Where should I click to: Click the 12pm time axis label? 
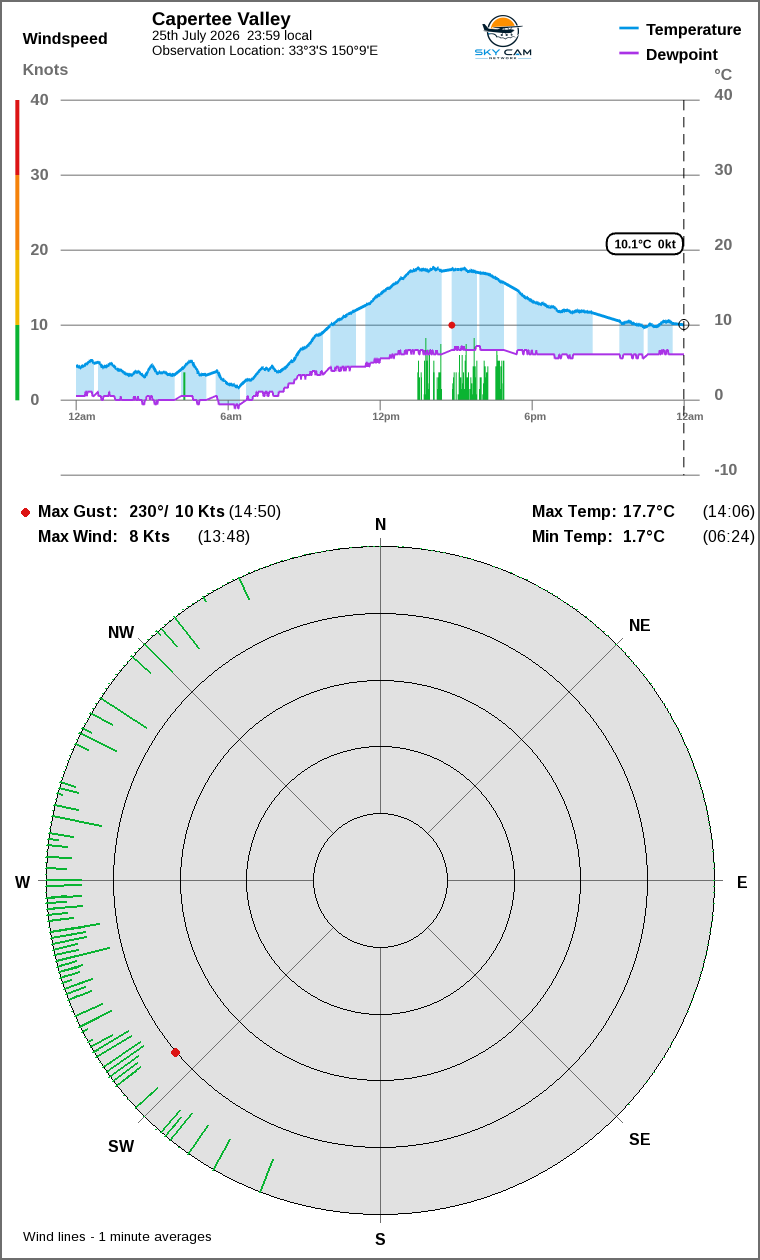(x=386, y=416)
